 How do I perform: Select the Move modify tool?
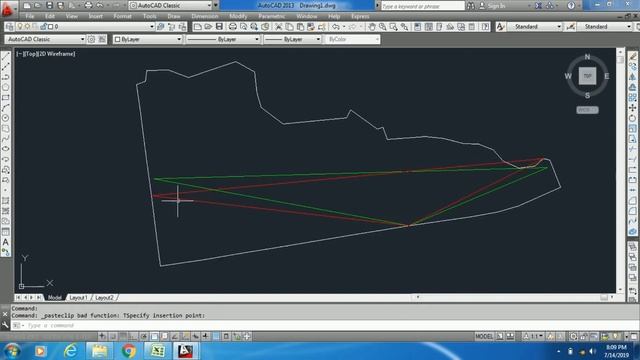tap(633, 108)
